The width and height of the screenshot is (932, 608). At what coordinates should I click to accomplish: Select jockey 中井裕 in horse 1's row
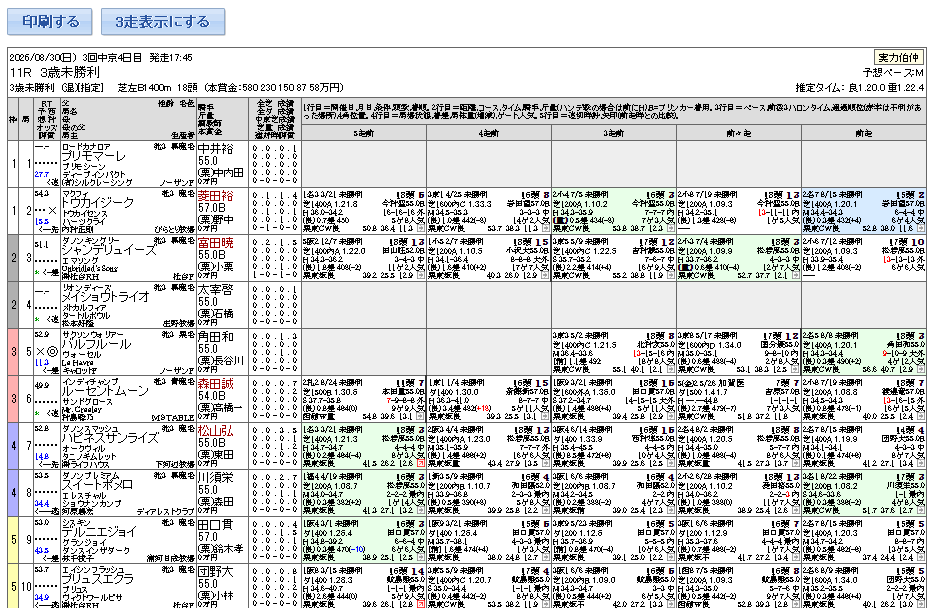point(215,149)
